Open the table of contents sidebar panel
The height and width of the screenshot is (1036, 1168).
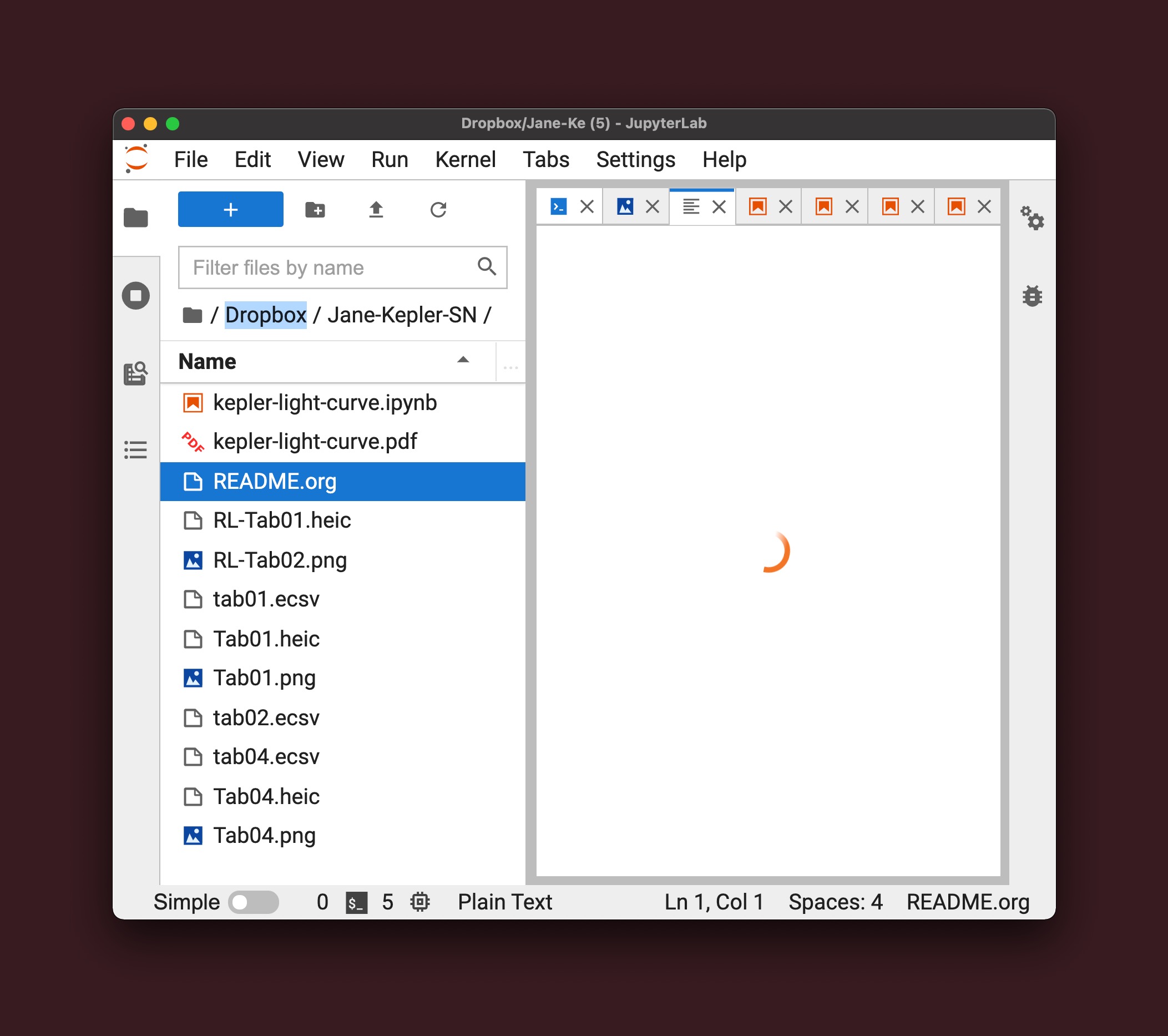135,449
